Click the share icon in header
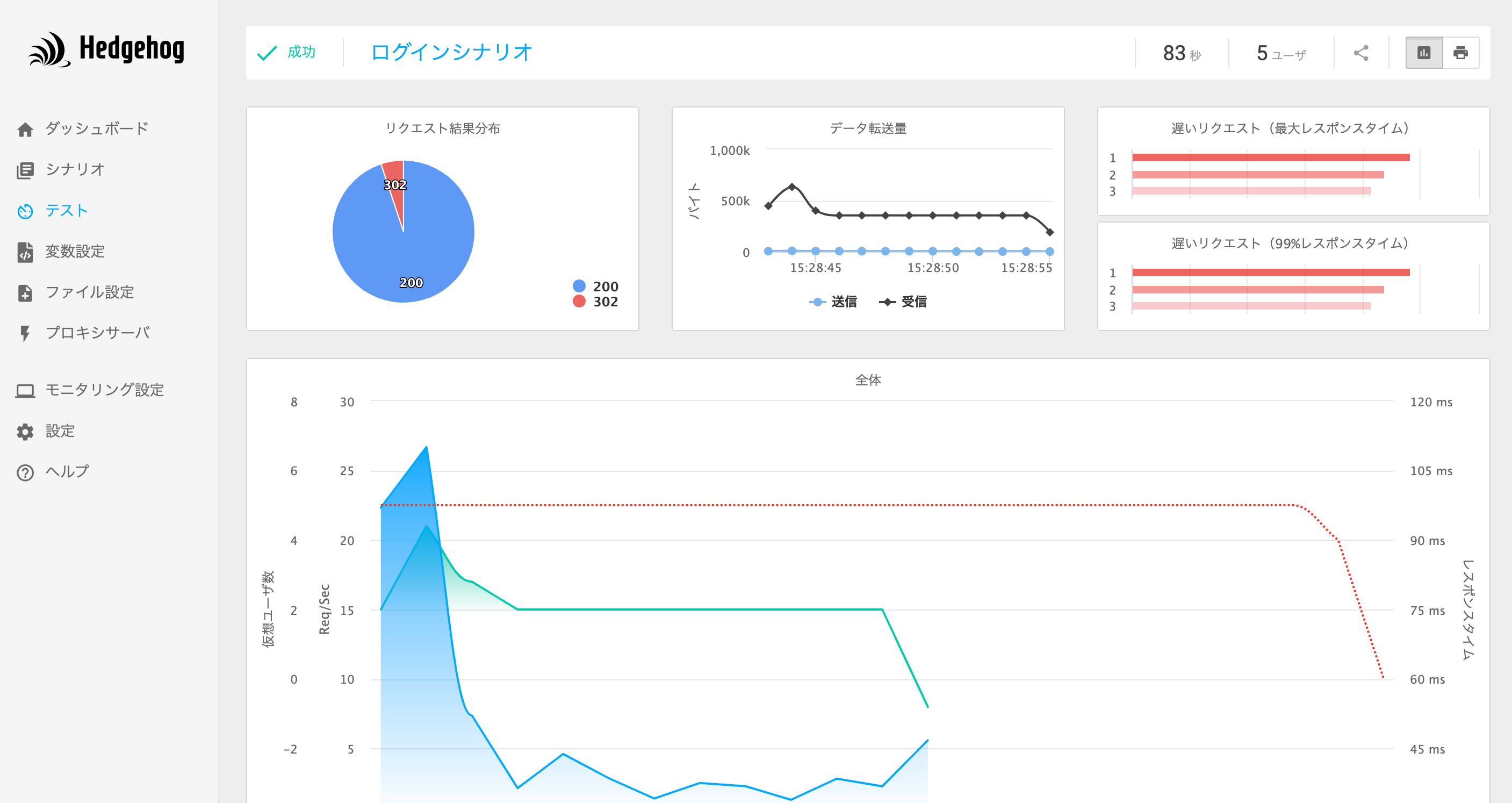Viewport: 1512px width, 803px height. tap(1360, 53)
